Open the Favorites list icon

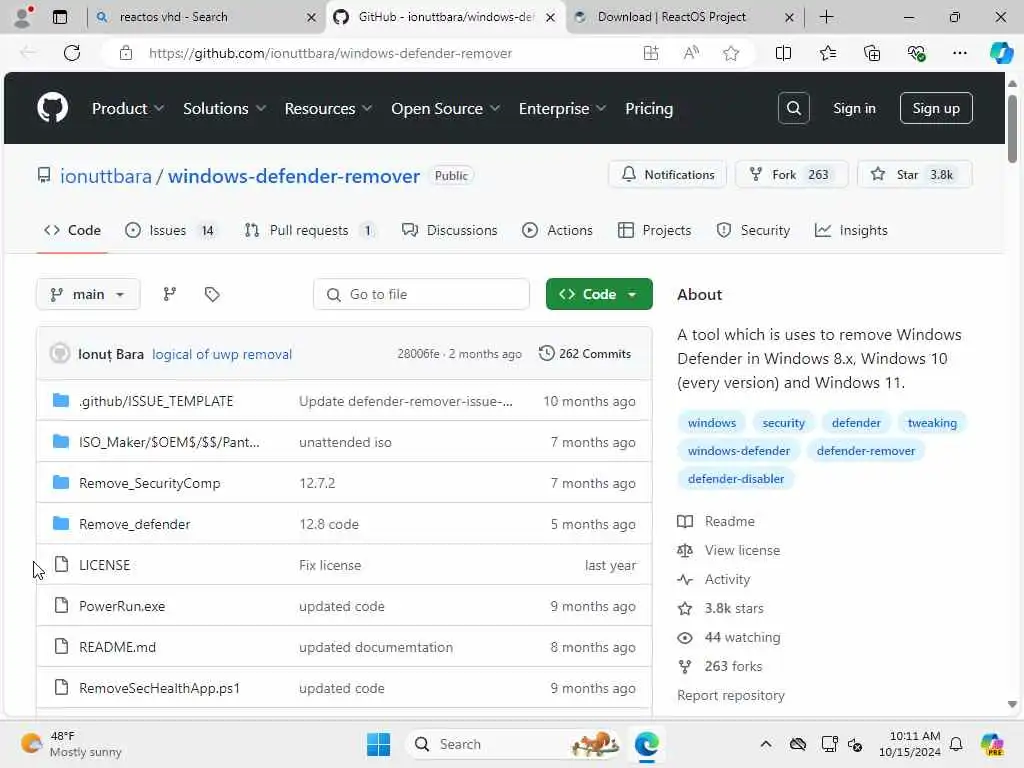827,53
